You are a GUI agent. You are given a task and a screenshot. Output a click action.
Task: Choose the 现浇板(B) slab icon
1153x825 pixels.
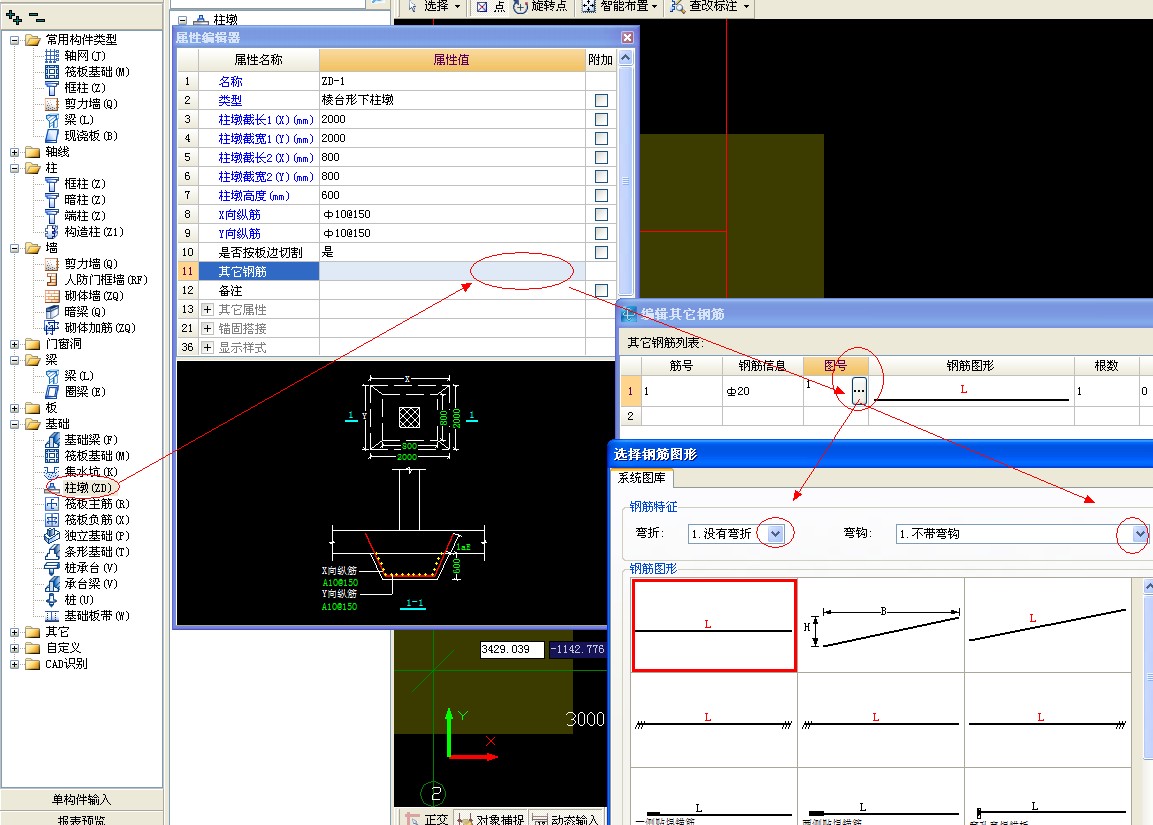point(51,136)
